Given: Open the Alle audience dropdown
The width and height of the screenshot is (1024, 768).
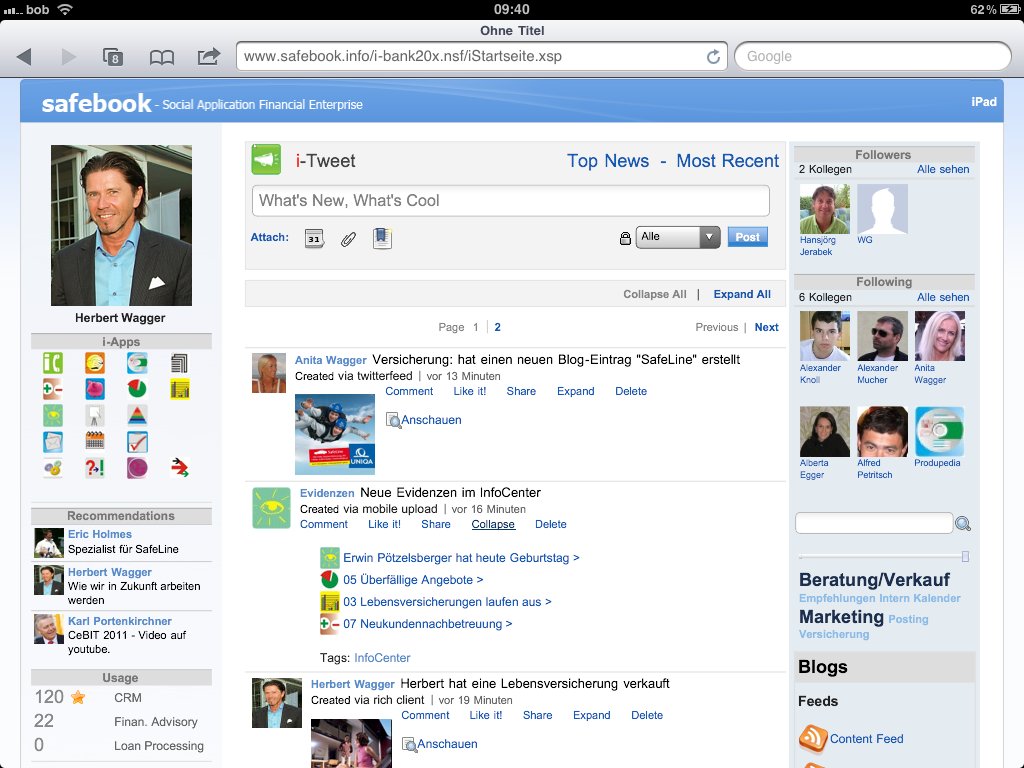Looking at the screenshot, I should pos(678,237).
